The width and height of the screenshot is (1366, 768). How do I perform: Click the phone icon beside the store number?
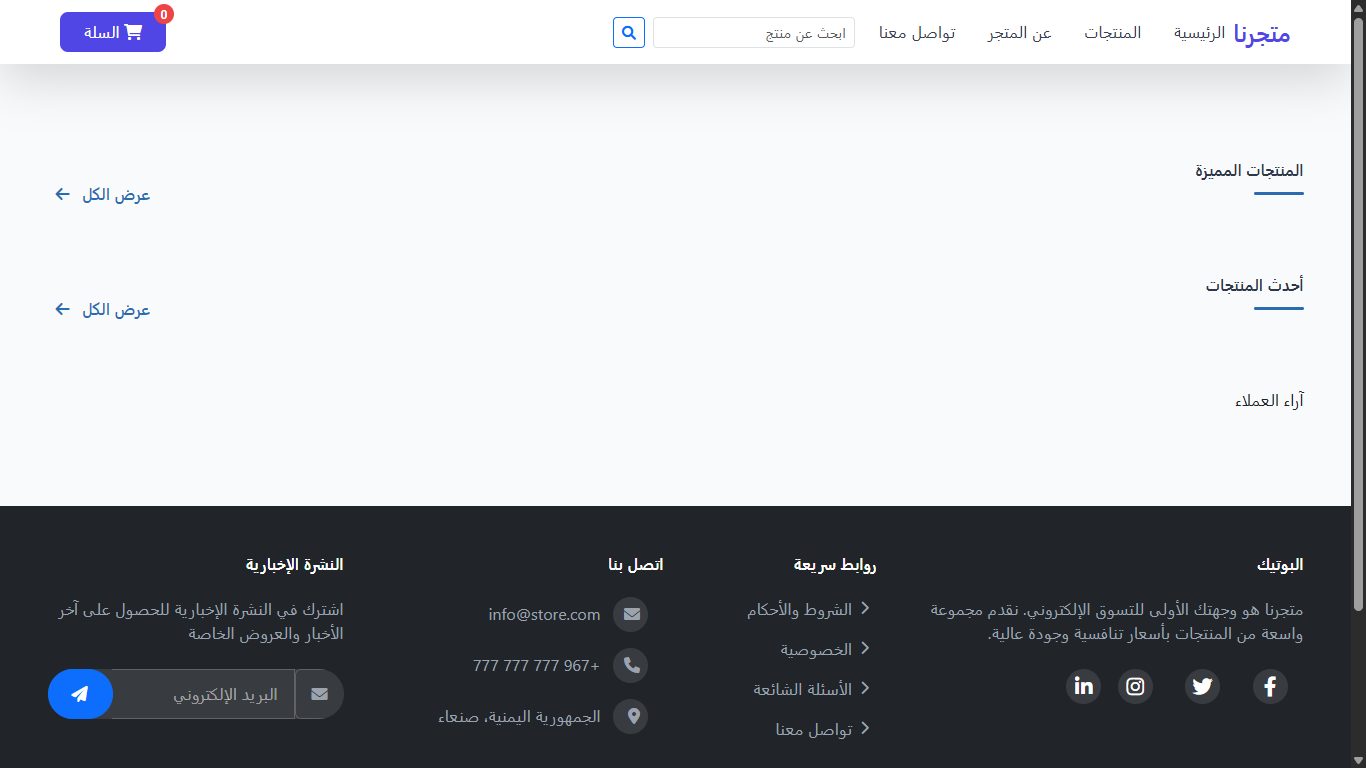630,665
